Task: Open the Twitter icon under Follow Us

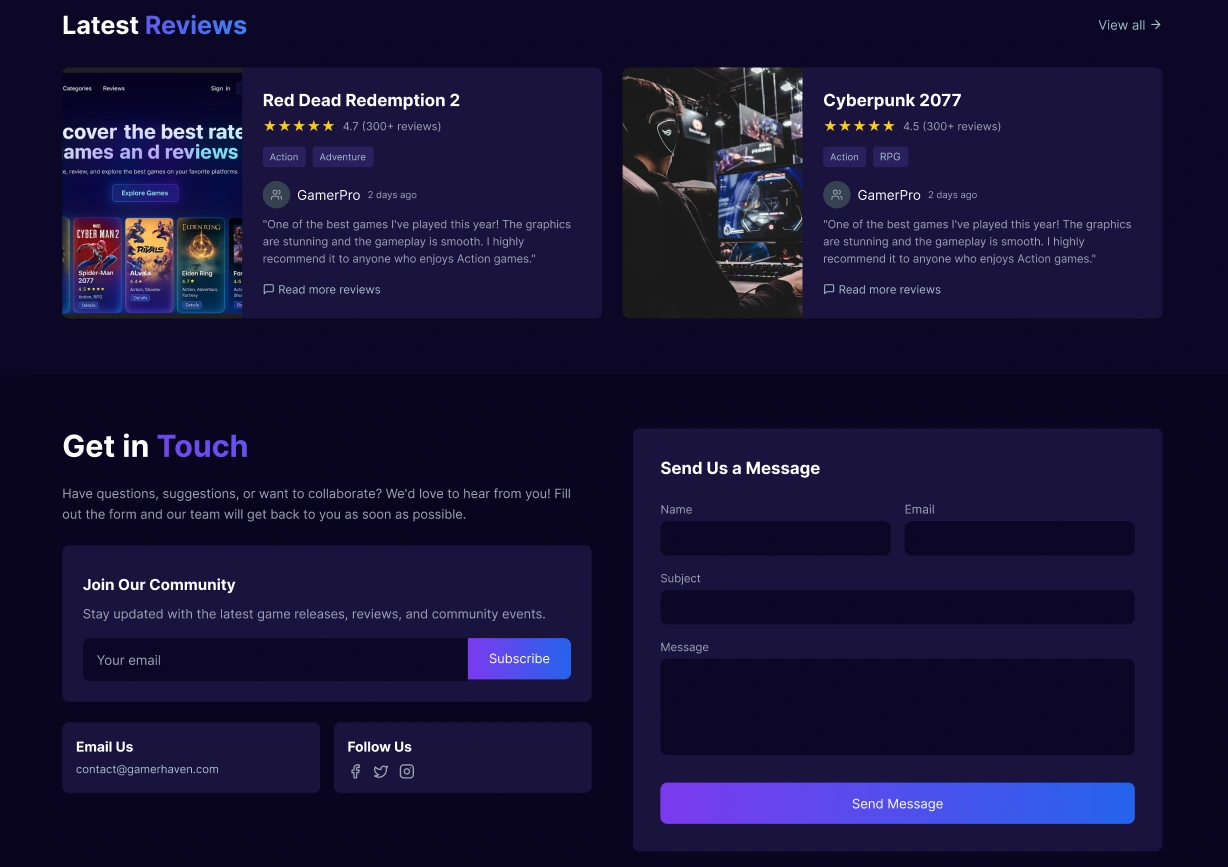Action: tap(381, 771)
